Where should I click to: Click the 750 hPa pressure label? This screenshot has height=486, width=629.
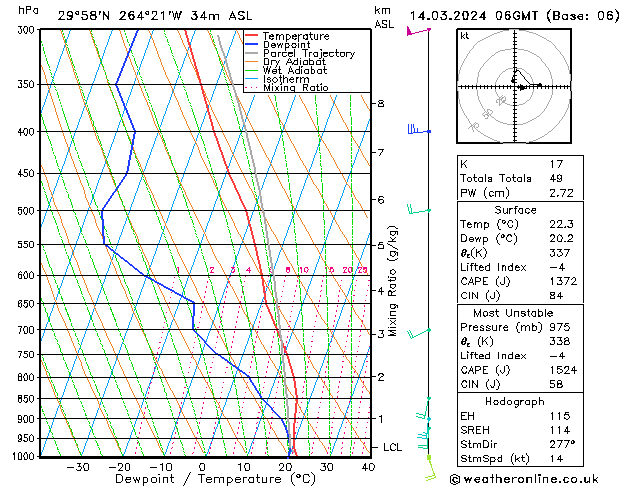[x=28, y=354]
